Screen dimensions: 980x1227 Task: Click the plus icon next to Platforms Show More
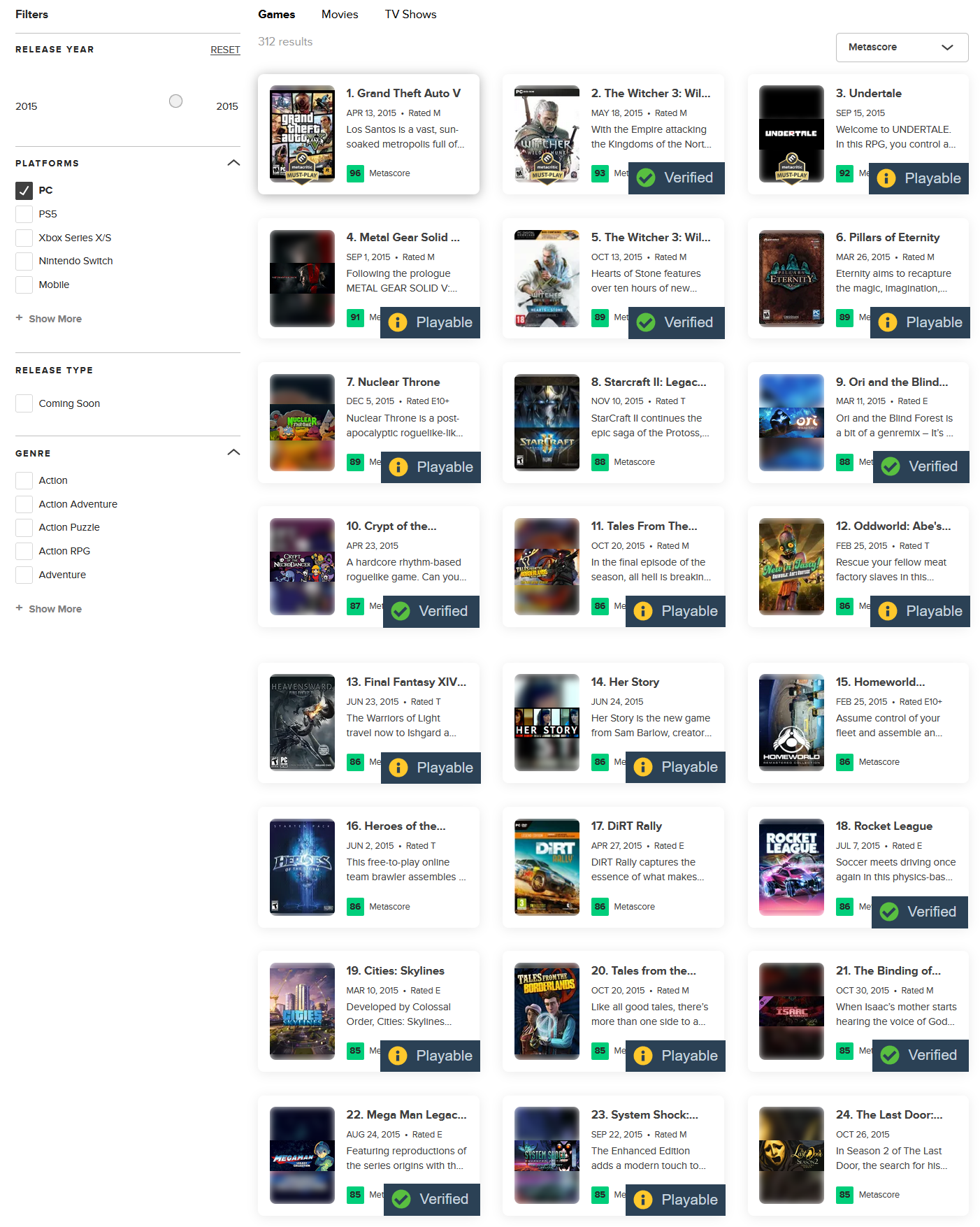tap(20, 318)
